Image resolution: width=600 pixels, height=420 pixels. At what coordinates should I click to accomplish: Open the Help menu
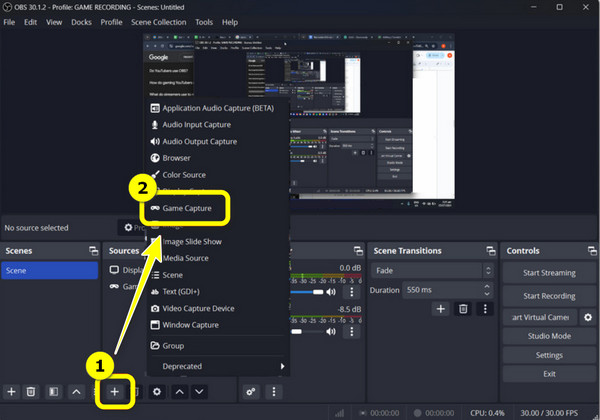[230, 22]
